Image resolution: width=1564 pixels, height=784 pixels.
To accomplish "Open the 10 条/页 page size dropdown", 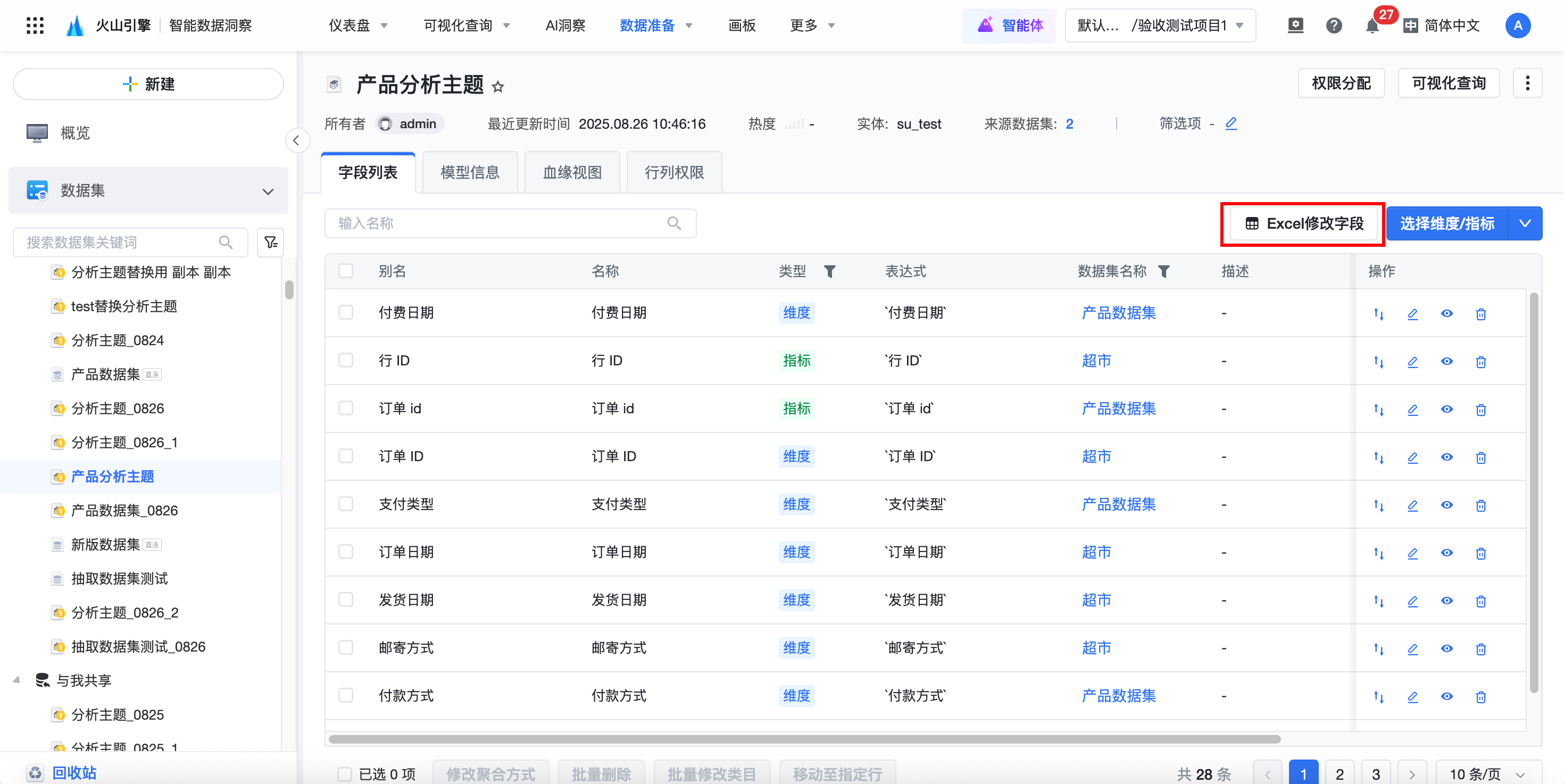I will tap(1487, 774).
